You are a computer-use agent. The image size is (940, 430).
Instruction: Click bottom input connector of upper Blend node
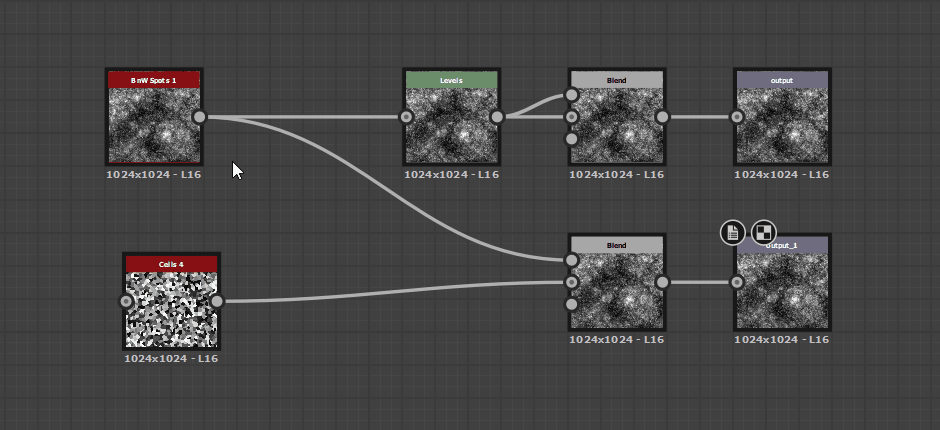tap(572, 139)
